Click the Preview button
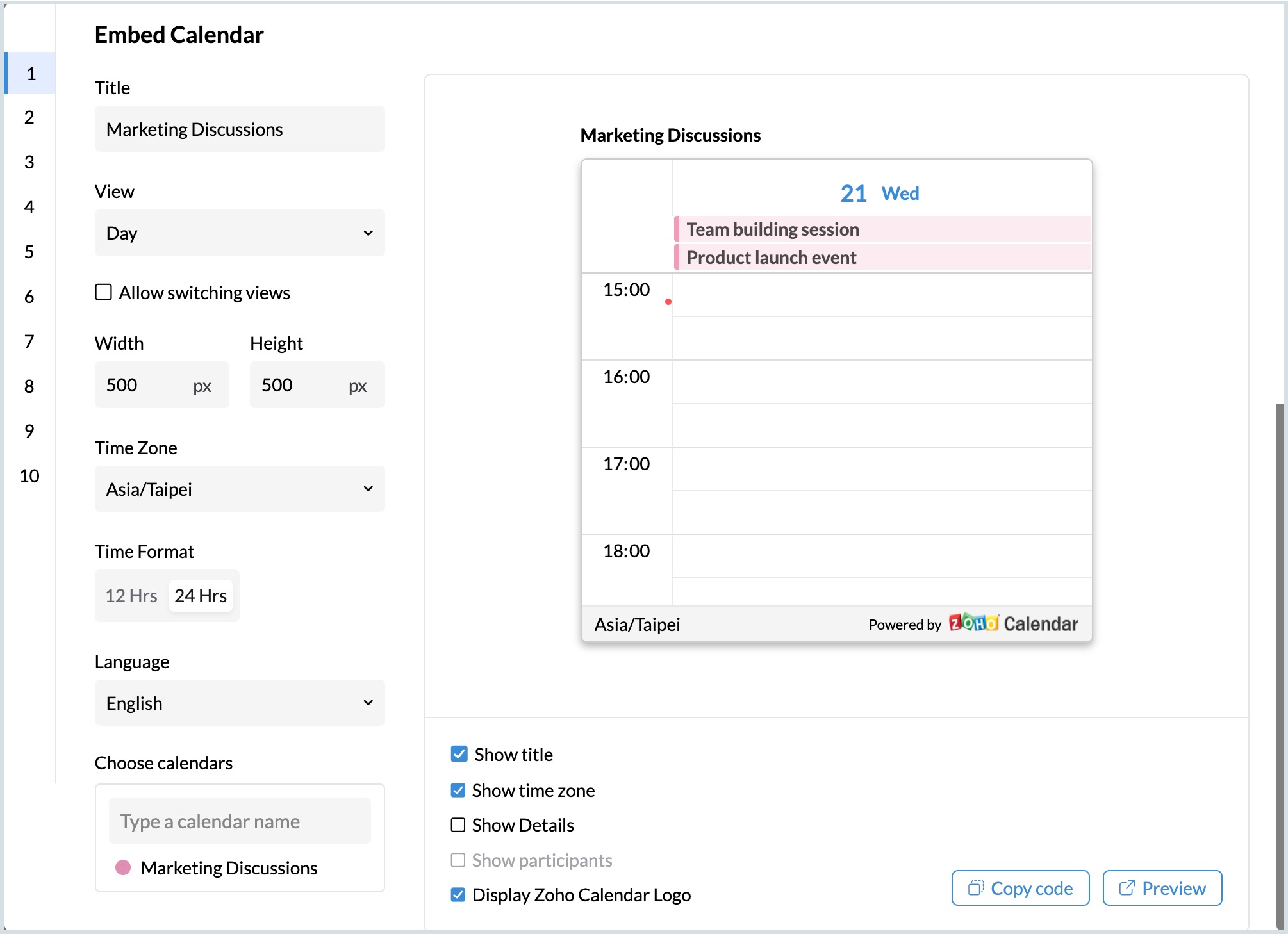The height and width of the screenshot is (934, 1288). (1162, 888)
